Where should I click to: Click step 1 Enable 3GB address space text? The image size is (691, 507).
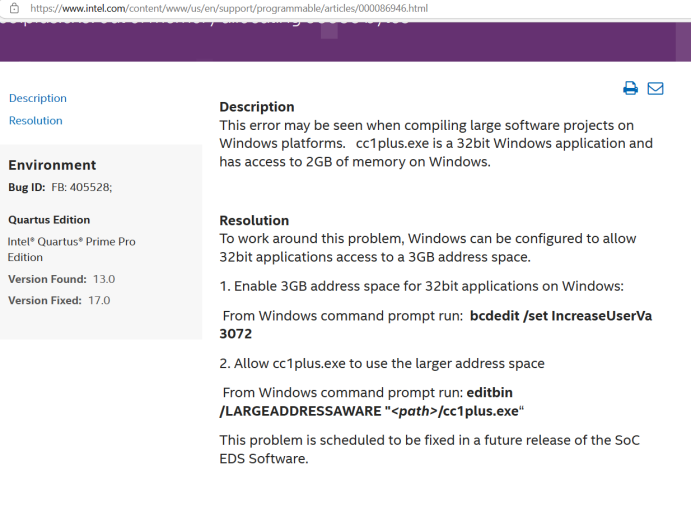[x=422, y=286]
